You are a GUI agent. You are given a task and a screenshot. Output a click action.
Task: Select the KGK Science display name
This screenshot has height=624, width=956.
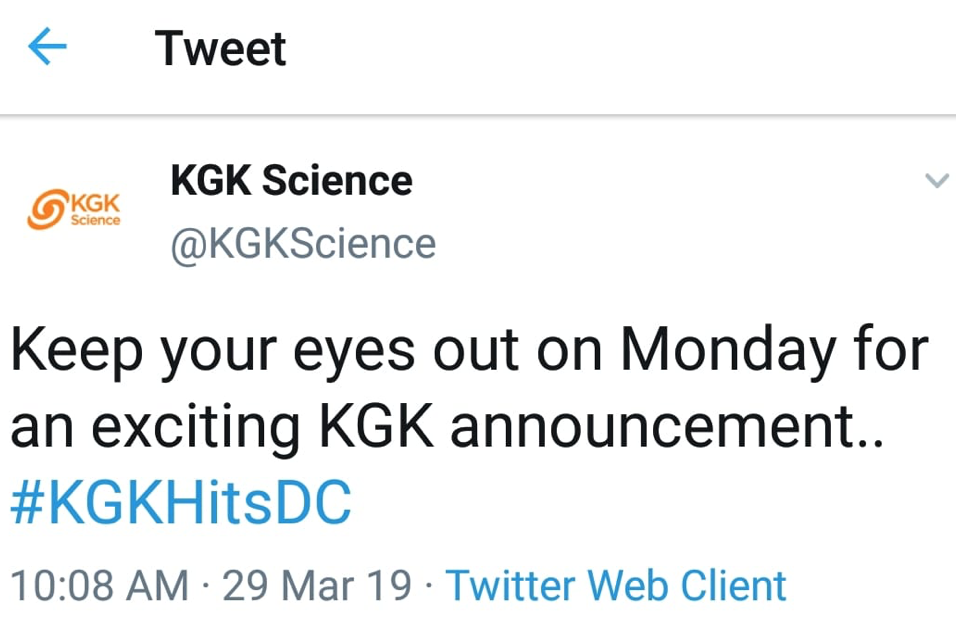click(x=291, y=181)
